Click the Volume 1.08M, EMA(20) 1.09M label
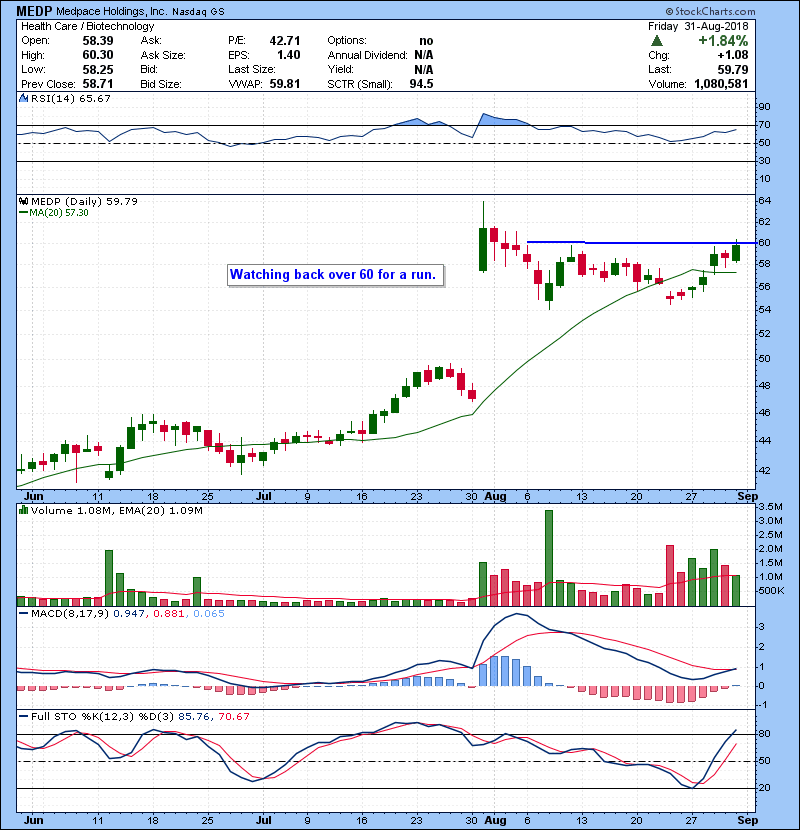800x830 pixels. [116, 510]
